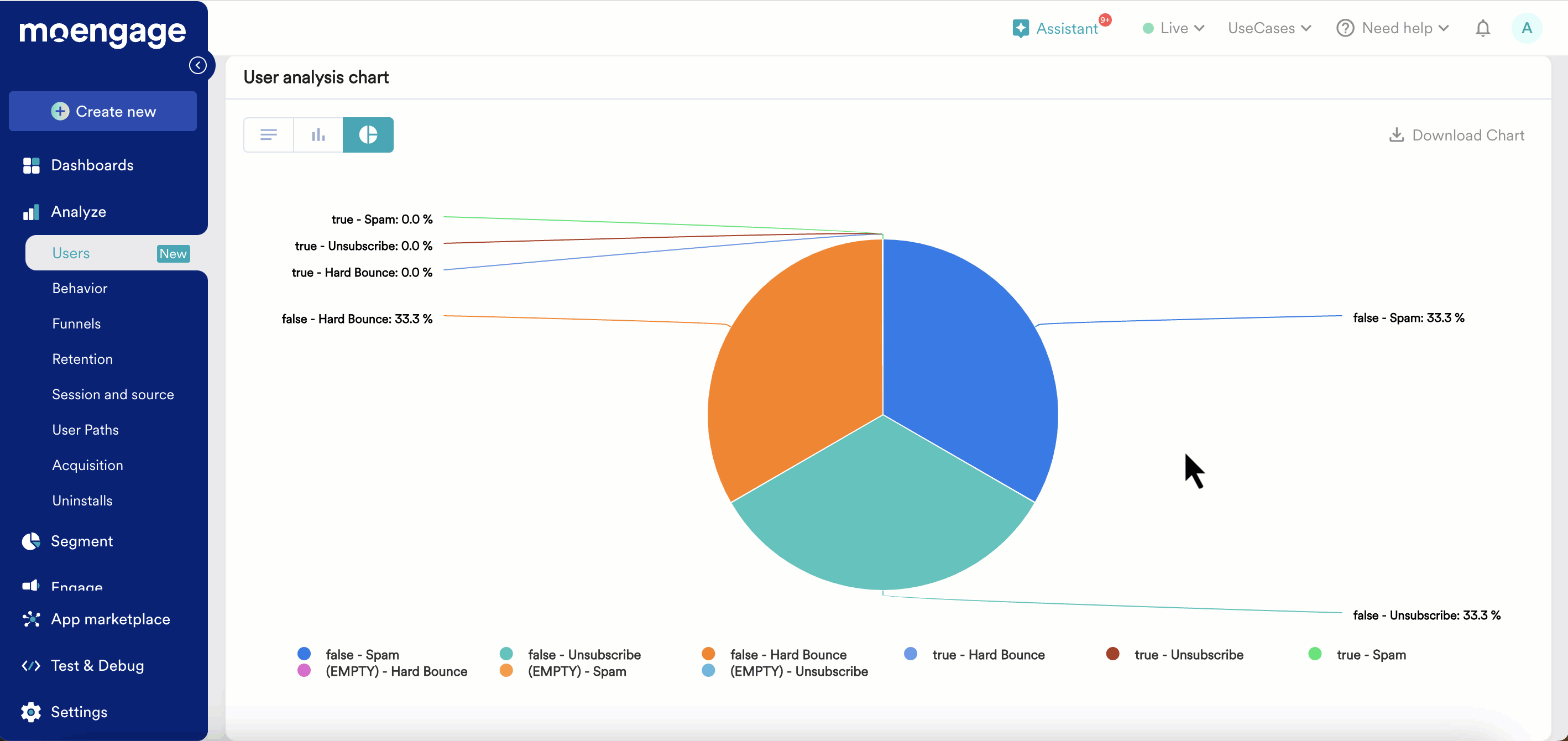Toggle (EMPTY) - Hard Bounce legend series
The height and width of the screenshot is (741, 1568).
pyautogui.click(x=396, y=671)
